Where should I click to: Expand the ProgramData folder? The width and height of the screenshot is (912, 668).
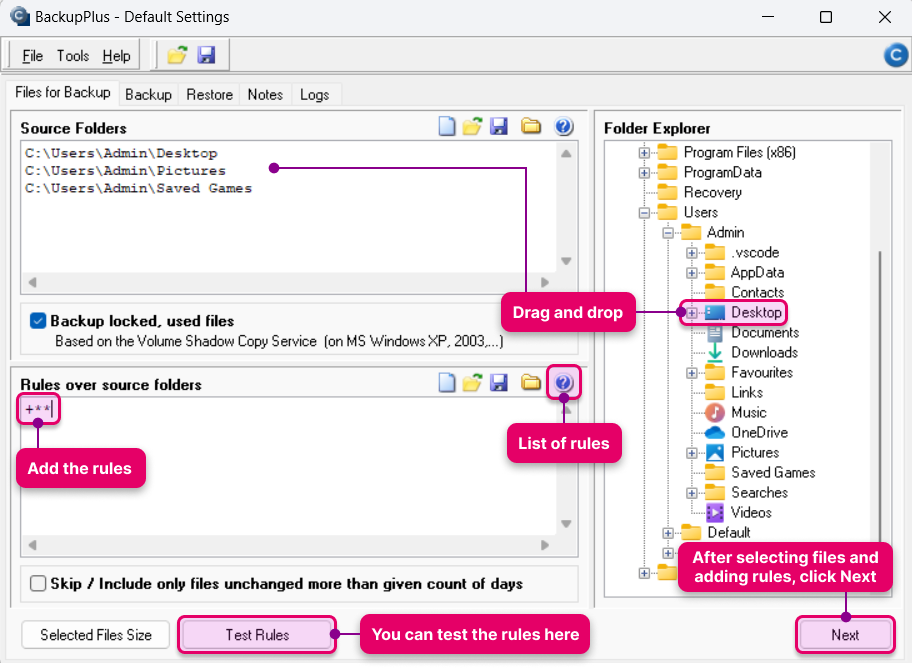point(644,173)
